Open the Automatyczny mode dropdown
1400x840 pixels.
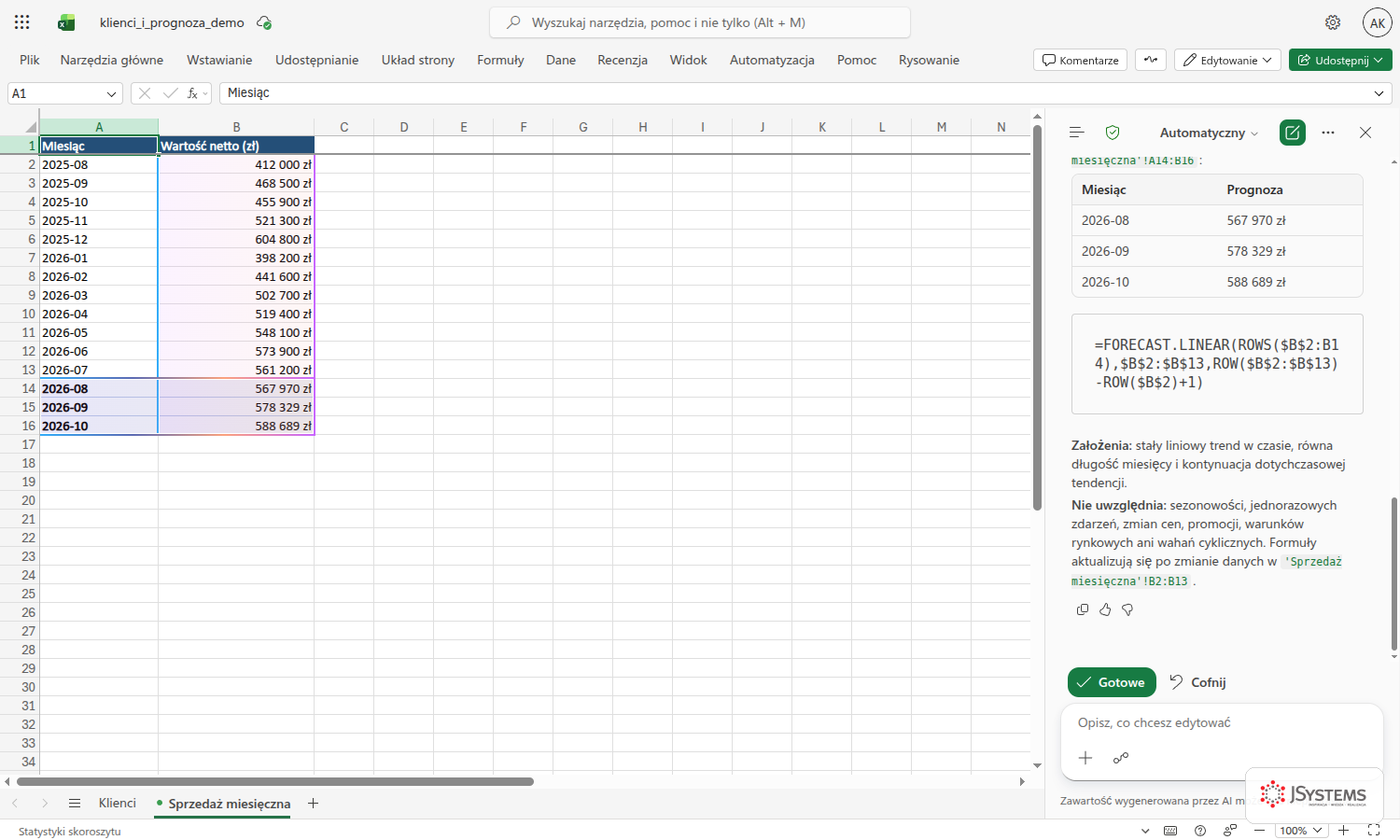coord(1209,133)
